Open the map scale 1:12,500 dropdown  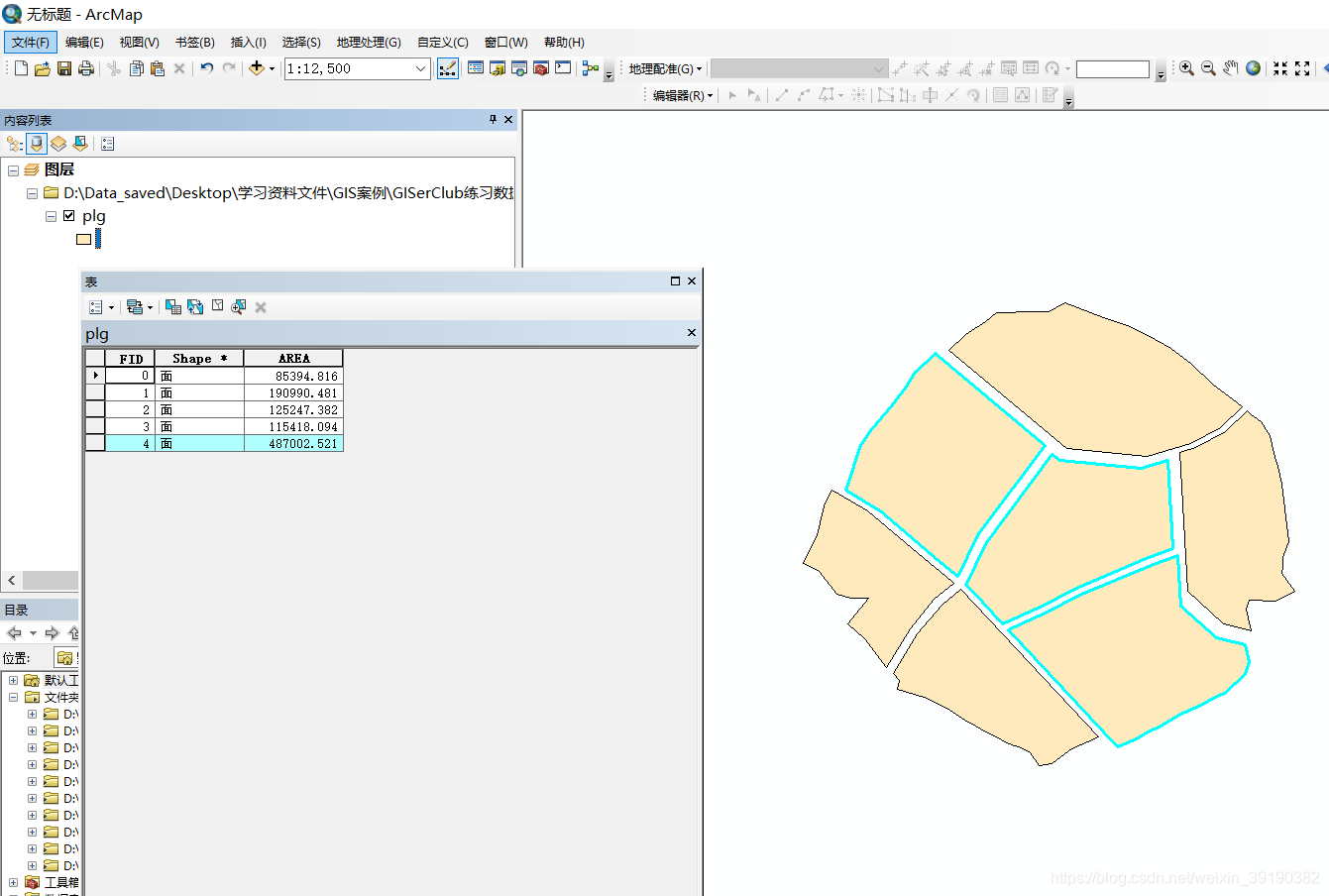(421, 68)
